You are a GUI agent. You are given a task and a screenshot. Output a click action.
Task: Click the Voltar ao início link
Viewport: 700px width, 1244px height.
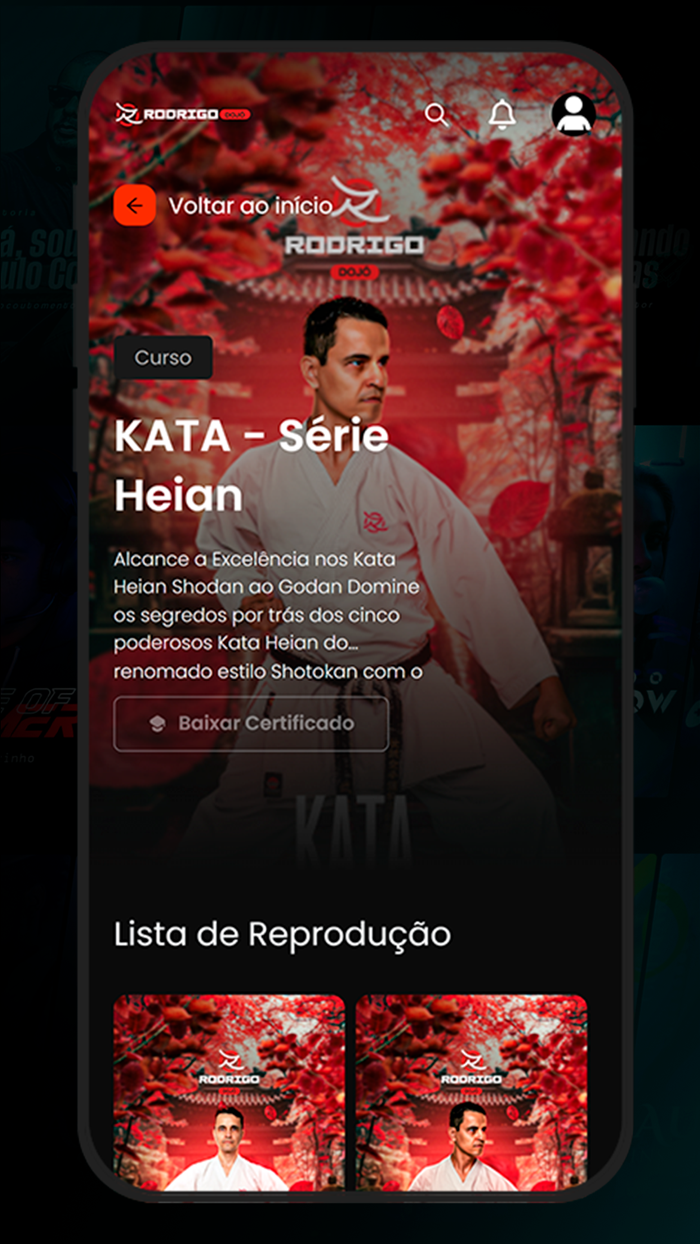coord(250,206)
